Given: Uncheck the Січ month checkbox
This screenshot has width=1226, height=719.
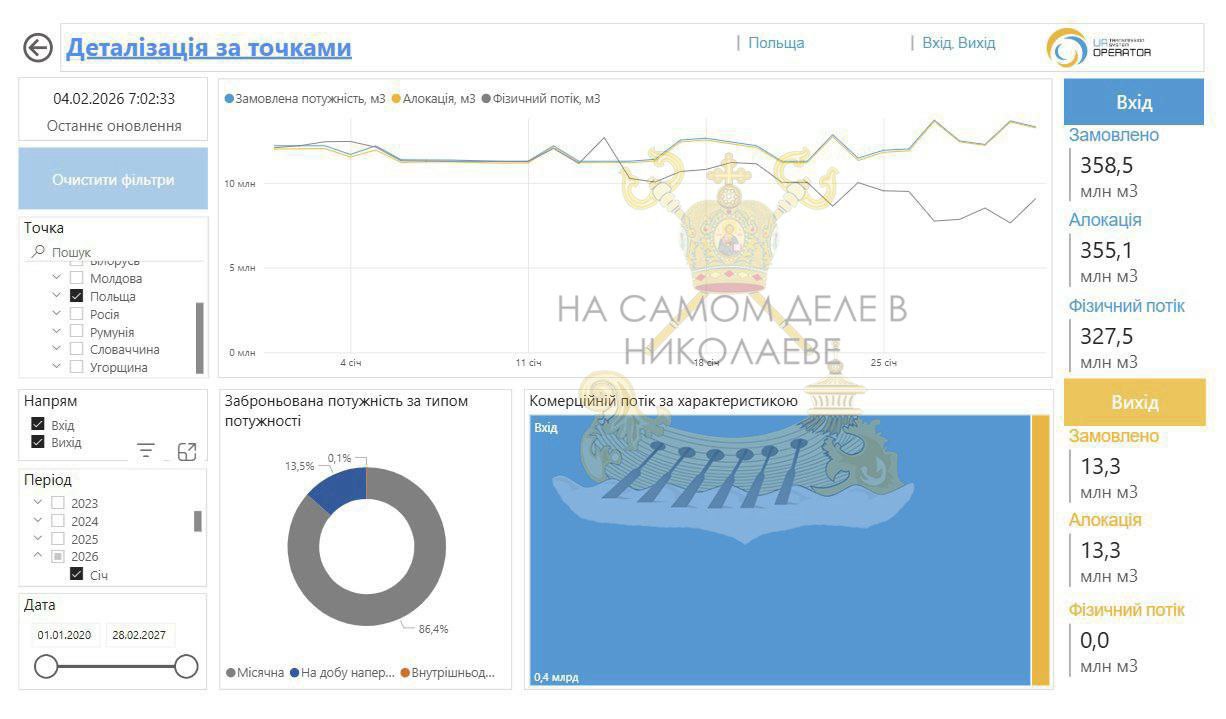Looking at the screenshot, I should [77, 575].
